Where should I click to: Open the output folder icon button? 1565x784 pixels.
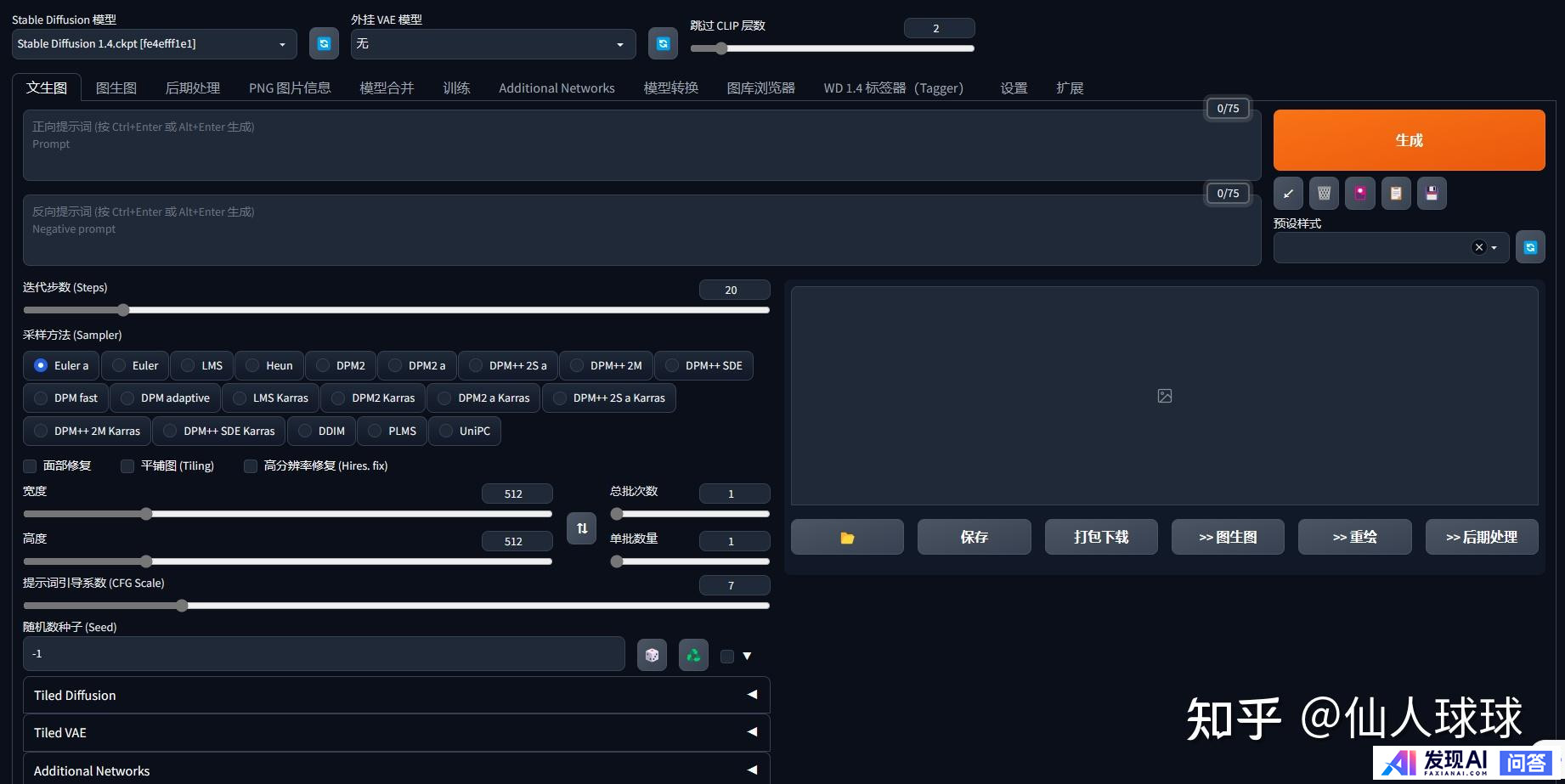coord(847,537)
